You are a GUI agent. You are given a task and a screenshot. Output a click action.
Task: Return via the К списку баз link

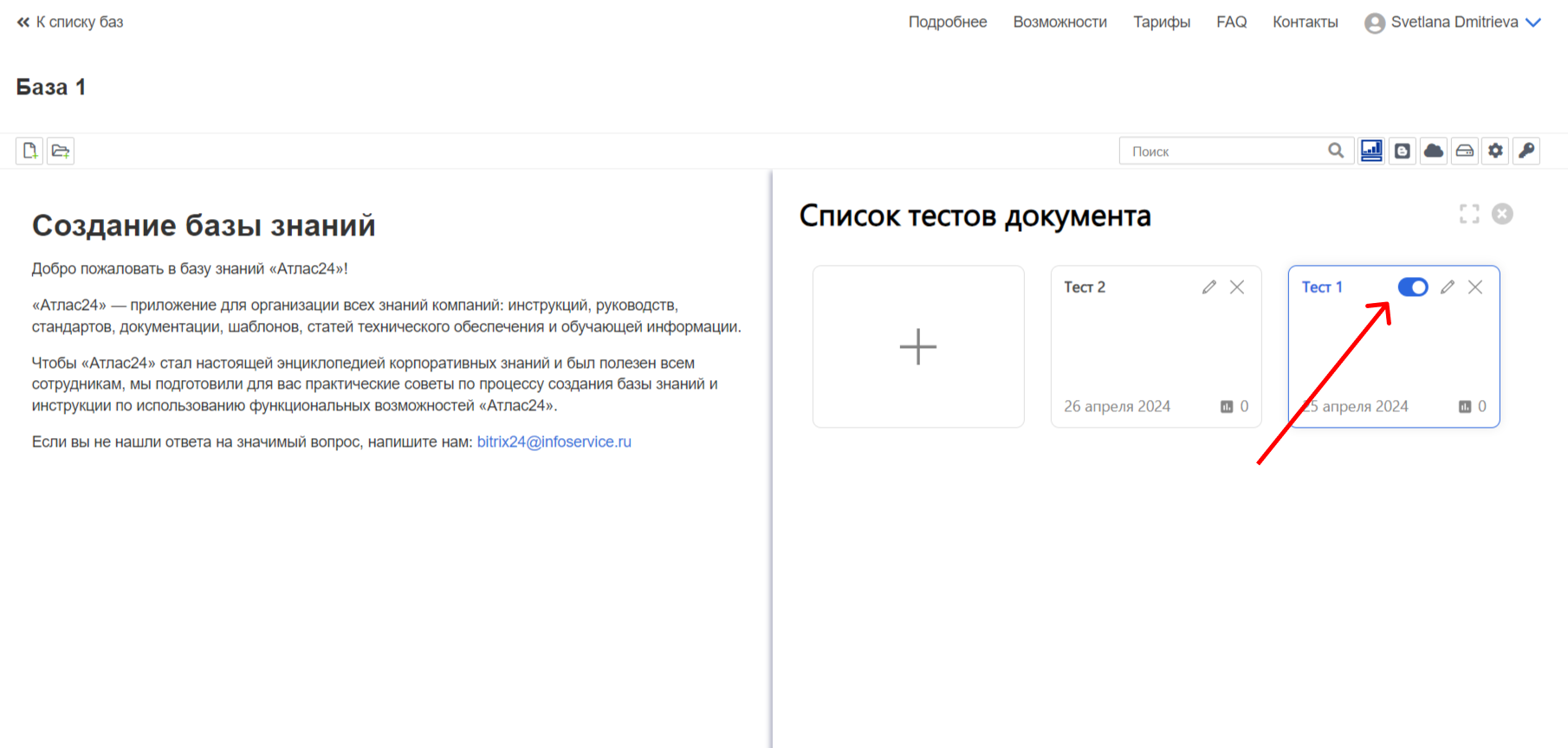click(70, 23)
